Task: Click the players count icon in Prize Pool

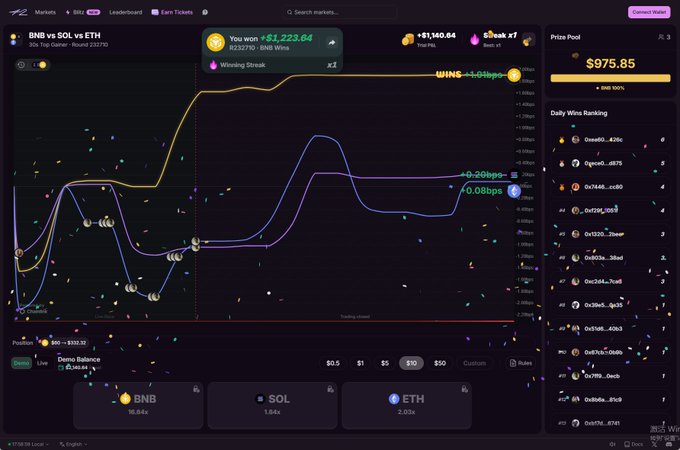Action: coord(664,37)
